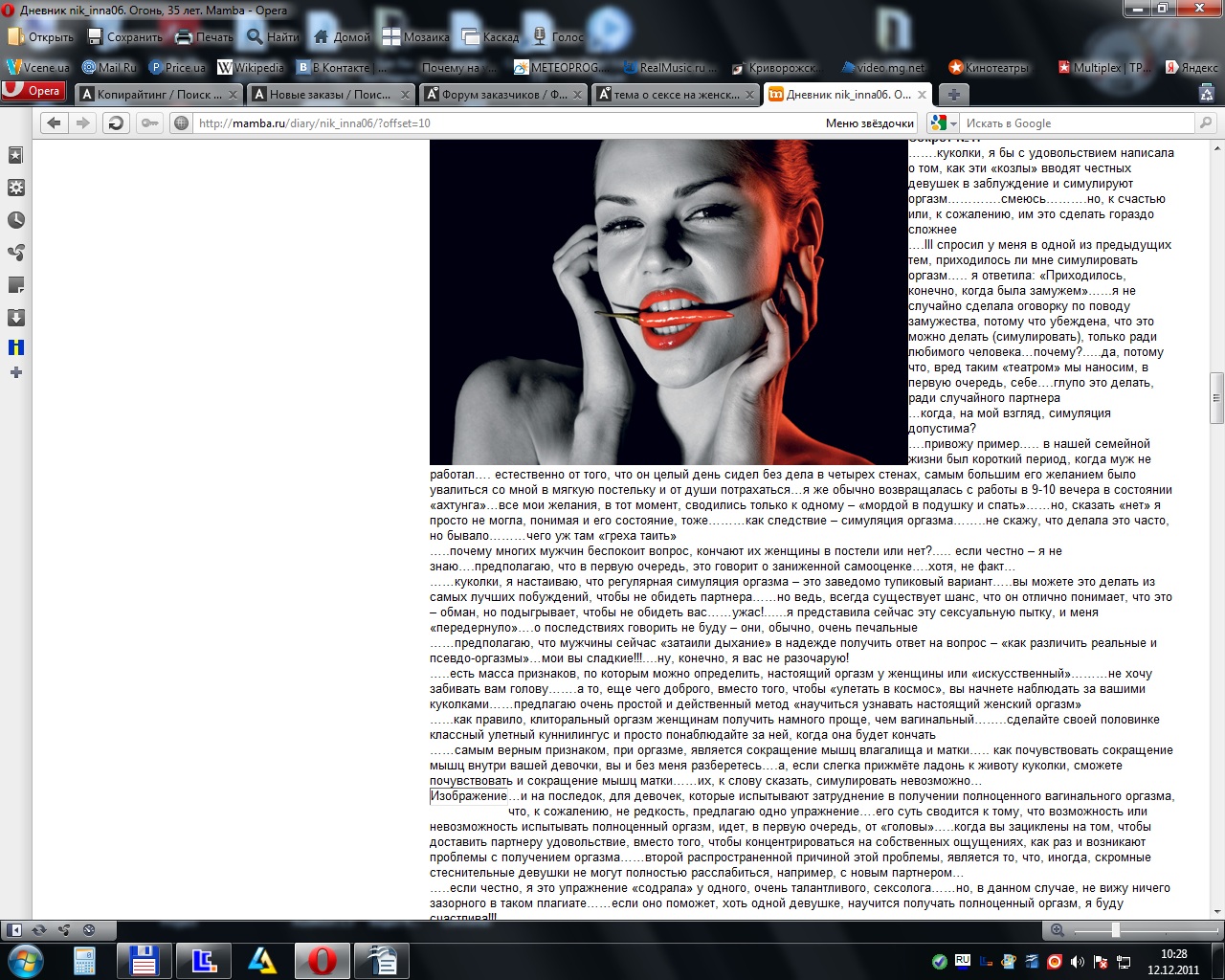Click the Opera Turbo status bar icon
1225x980 pixels.
click(89, 929)
